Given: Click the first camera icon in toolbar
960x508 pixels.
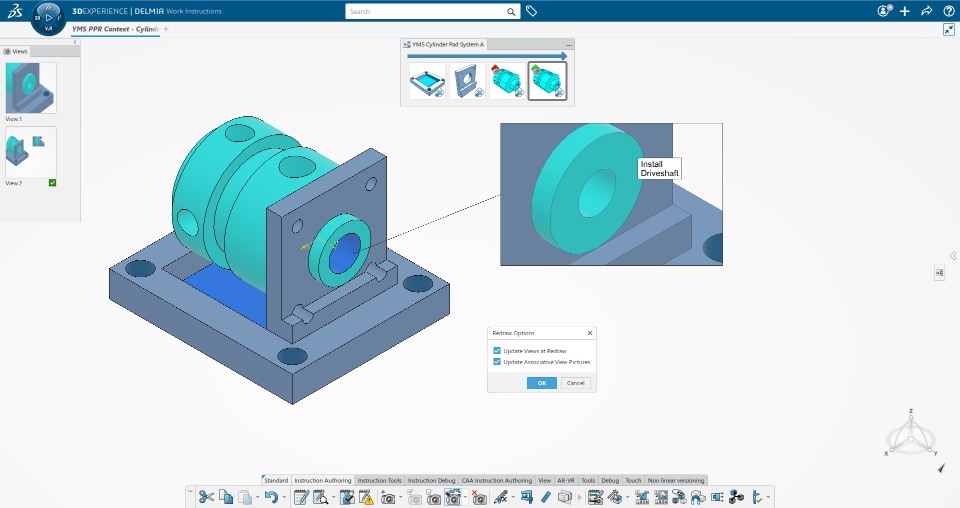Looking at the screenshot, I should click(388, 497).
